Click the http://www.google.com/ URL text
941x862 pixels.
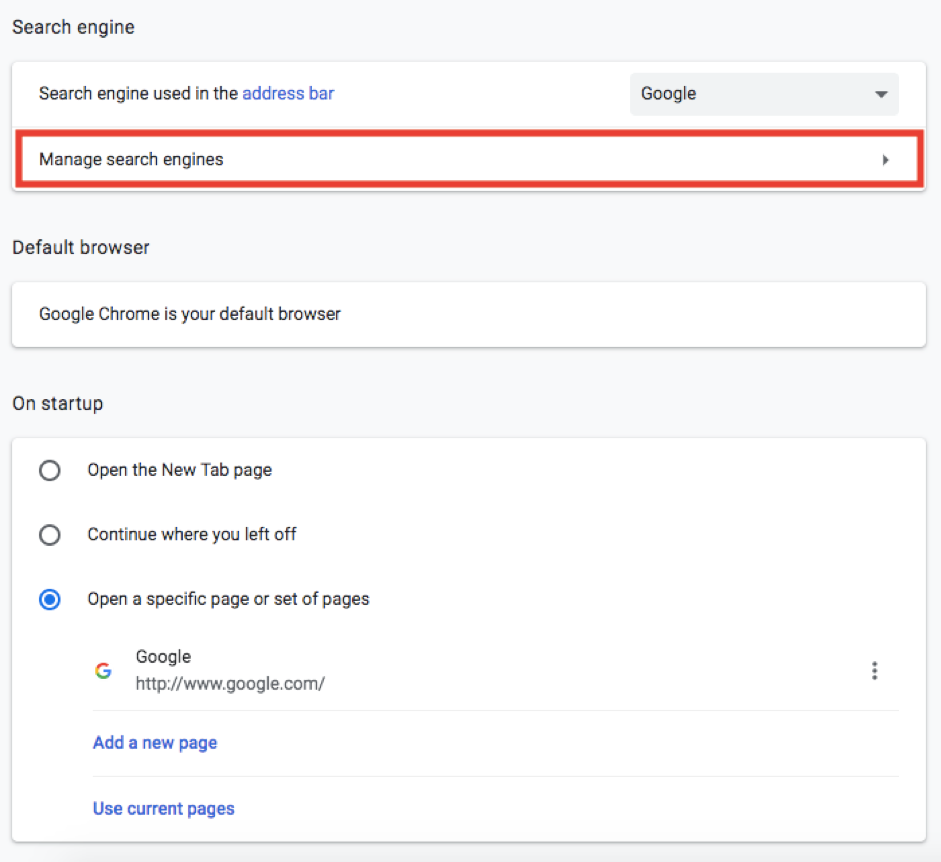[230, 684]
